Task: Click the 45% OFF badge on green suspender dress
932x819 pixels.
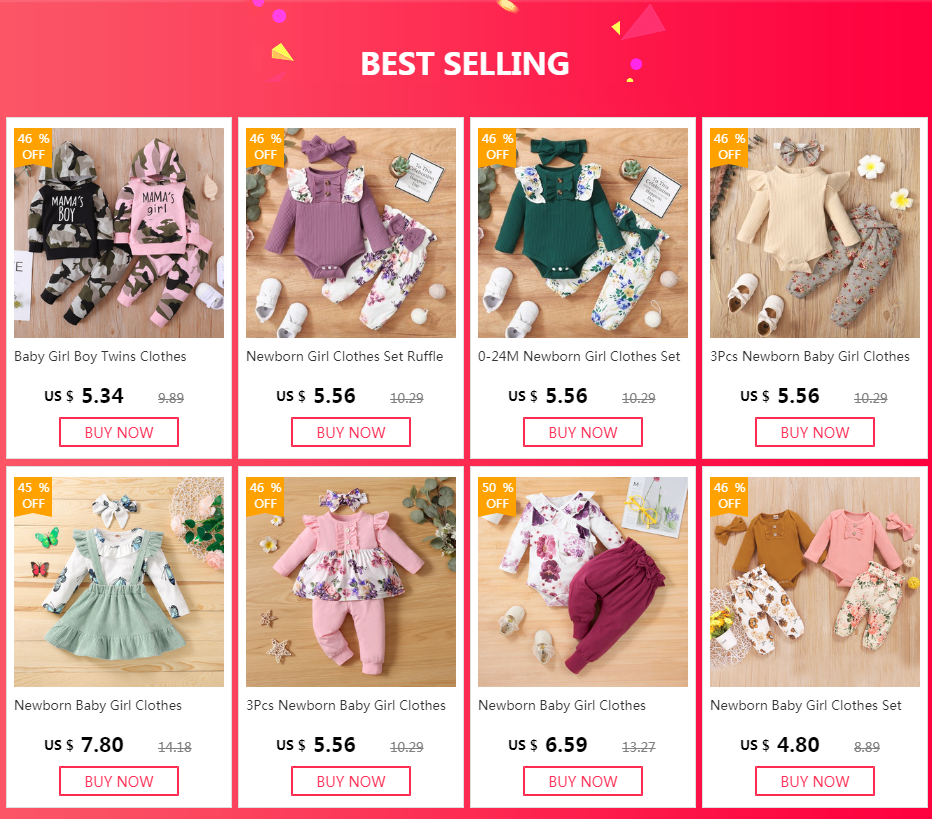Action: (33, 496)
